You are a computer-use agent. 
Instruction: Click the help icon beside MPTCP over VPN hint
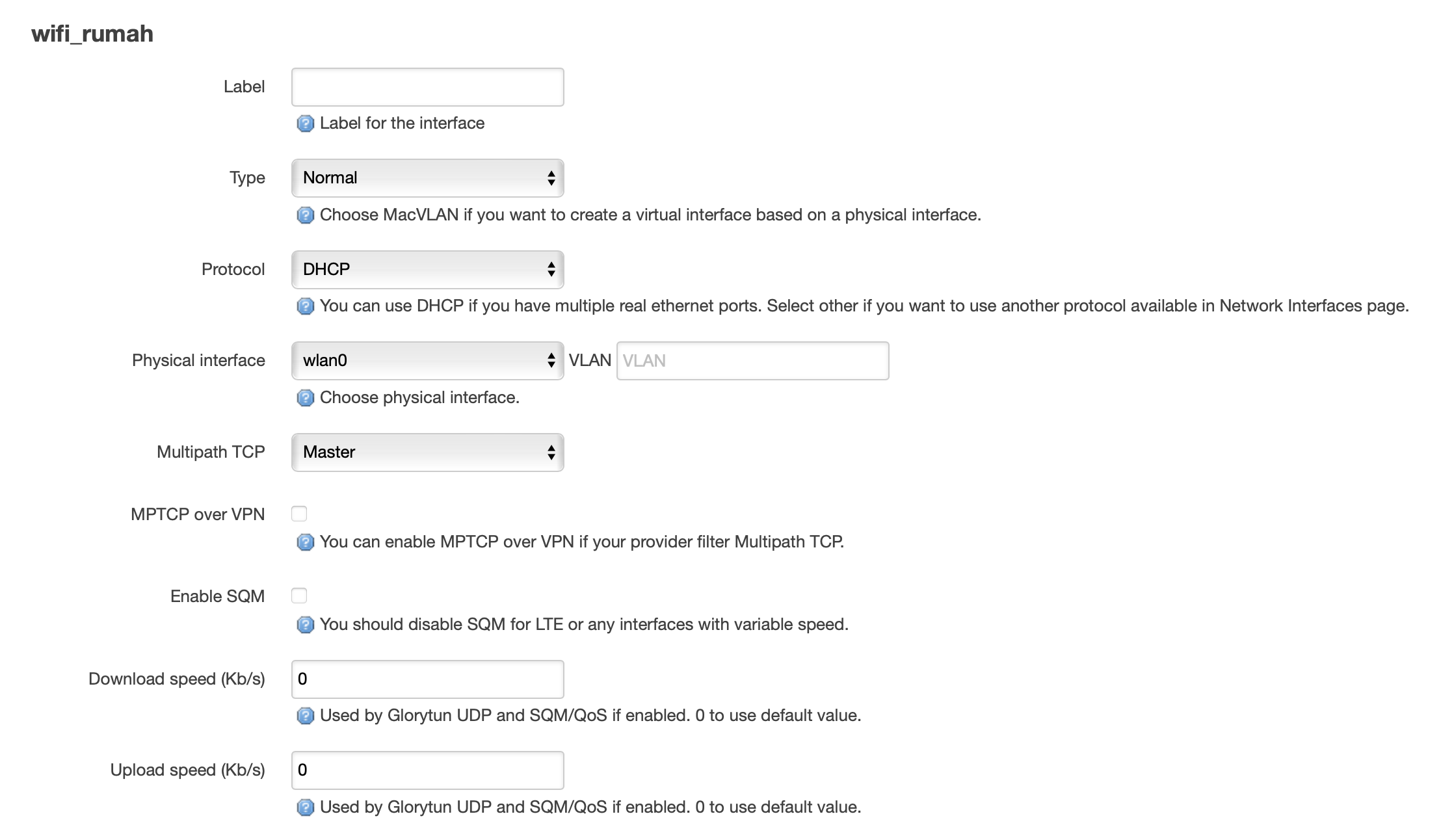(305, 542)
